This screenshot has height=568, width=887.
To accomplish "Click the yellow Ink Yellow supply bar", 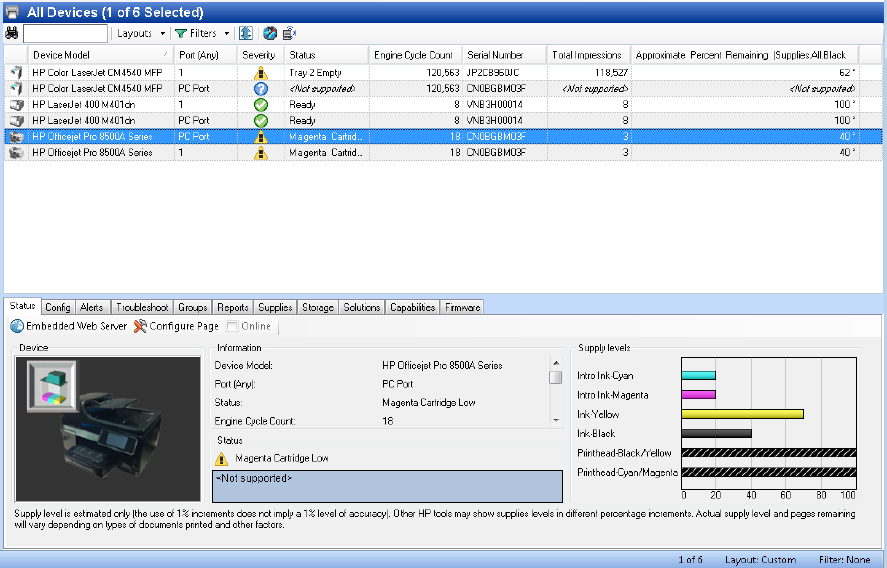I will [742, 414].
